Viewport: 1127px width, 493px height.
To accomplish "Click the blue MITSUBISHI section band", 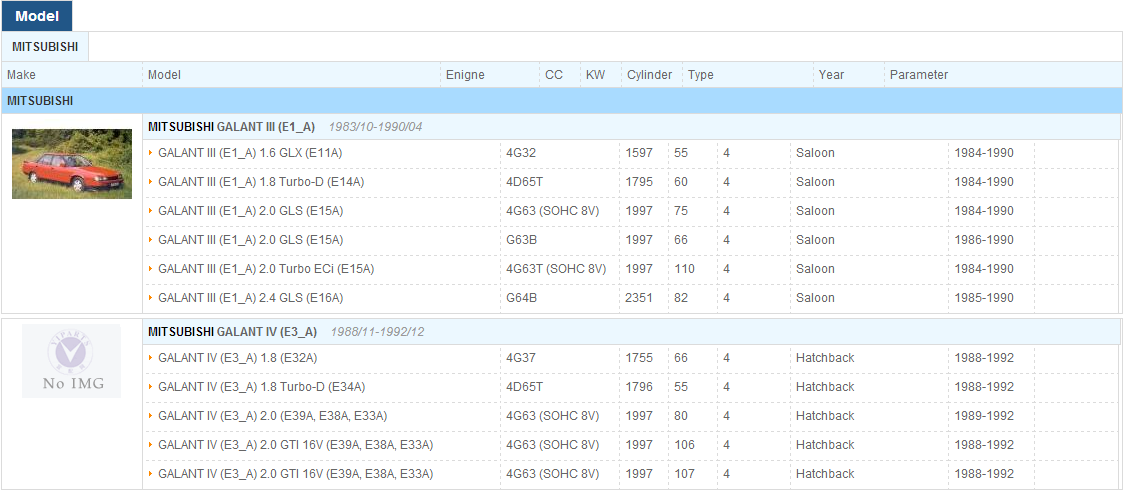I will (562, 101).
